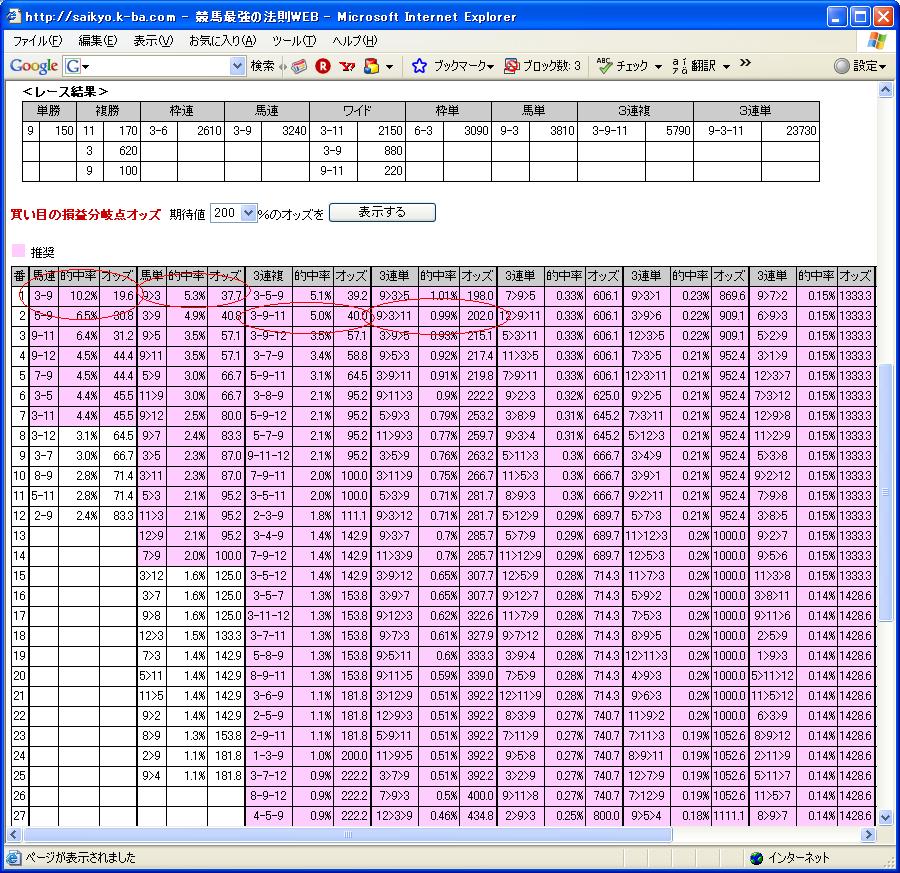900x873 pixels.
Task: Click inside the Google search input field
Action: click(x=161, y=67)
